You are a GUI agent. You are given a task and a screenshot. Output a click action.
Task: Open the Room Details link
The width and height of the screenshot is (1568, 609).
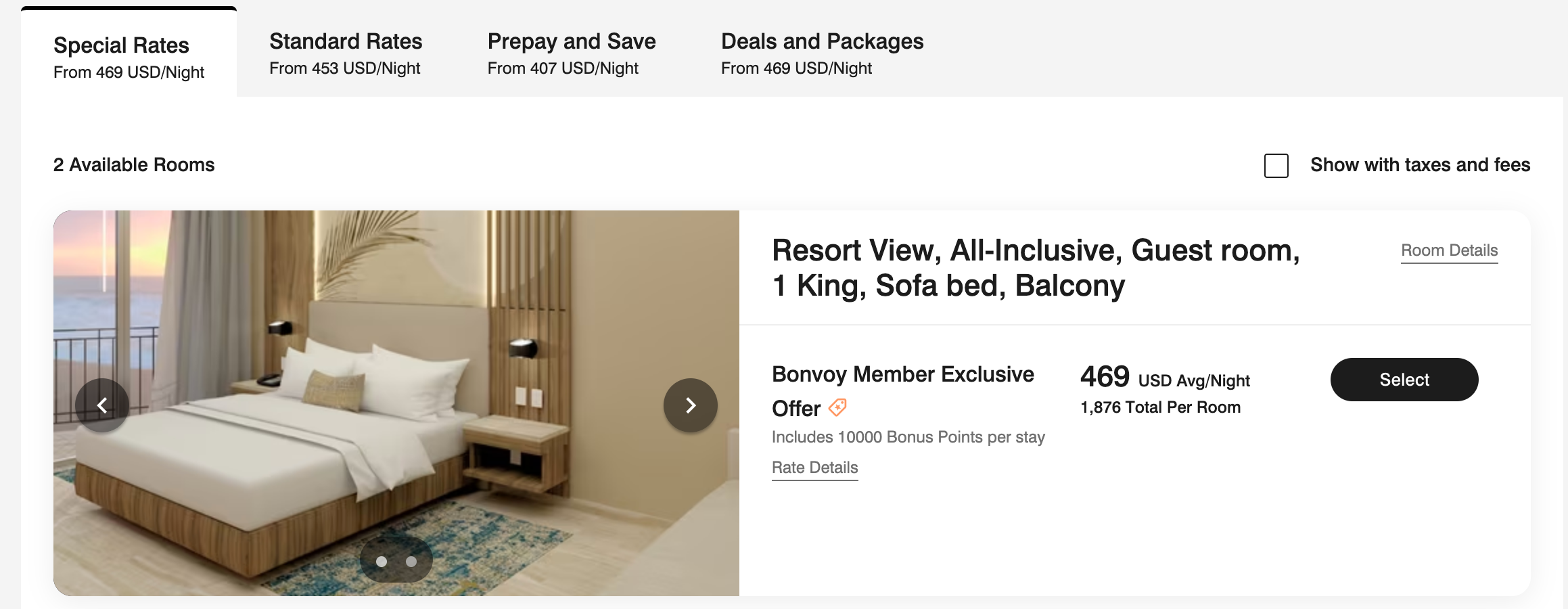[x=1449, y=250]
